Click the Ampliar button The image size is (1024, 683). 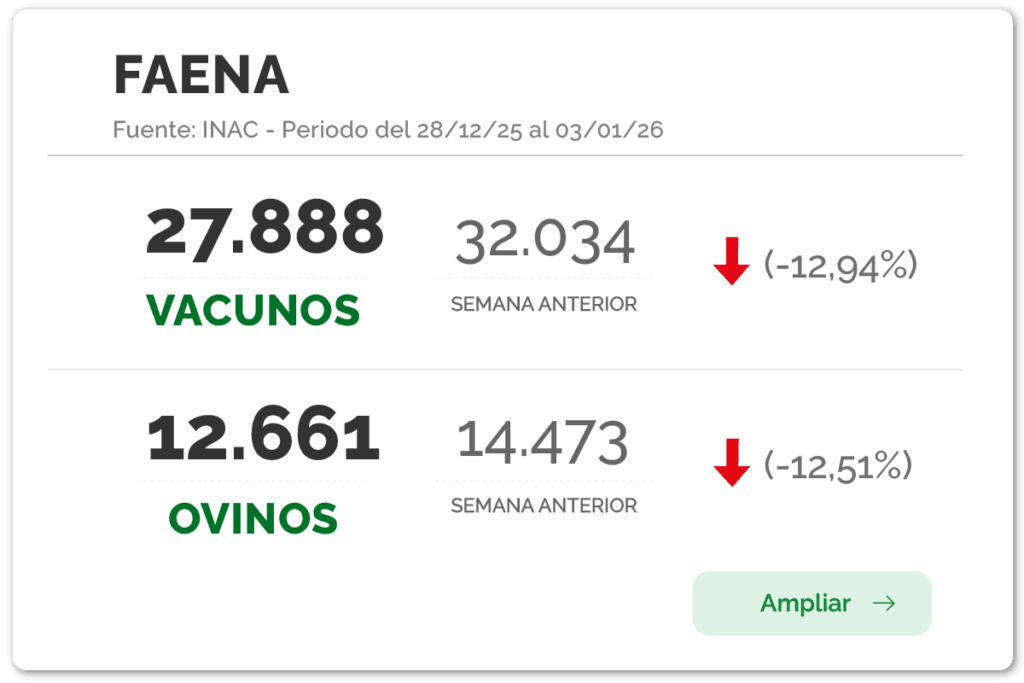pyautogui.click(x=811, y=603)
